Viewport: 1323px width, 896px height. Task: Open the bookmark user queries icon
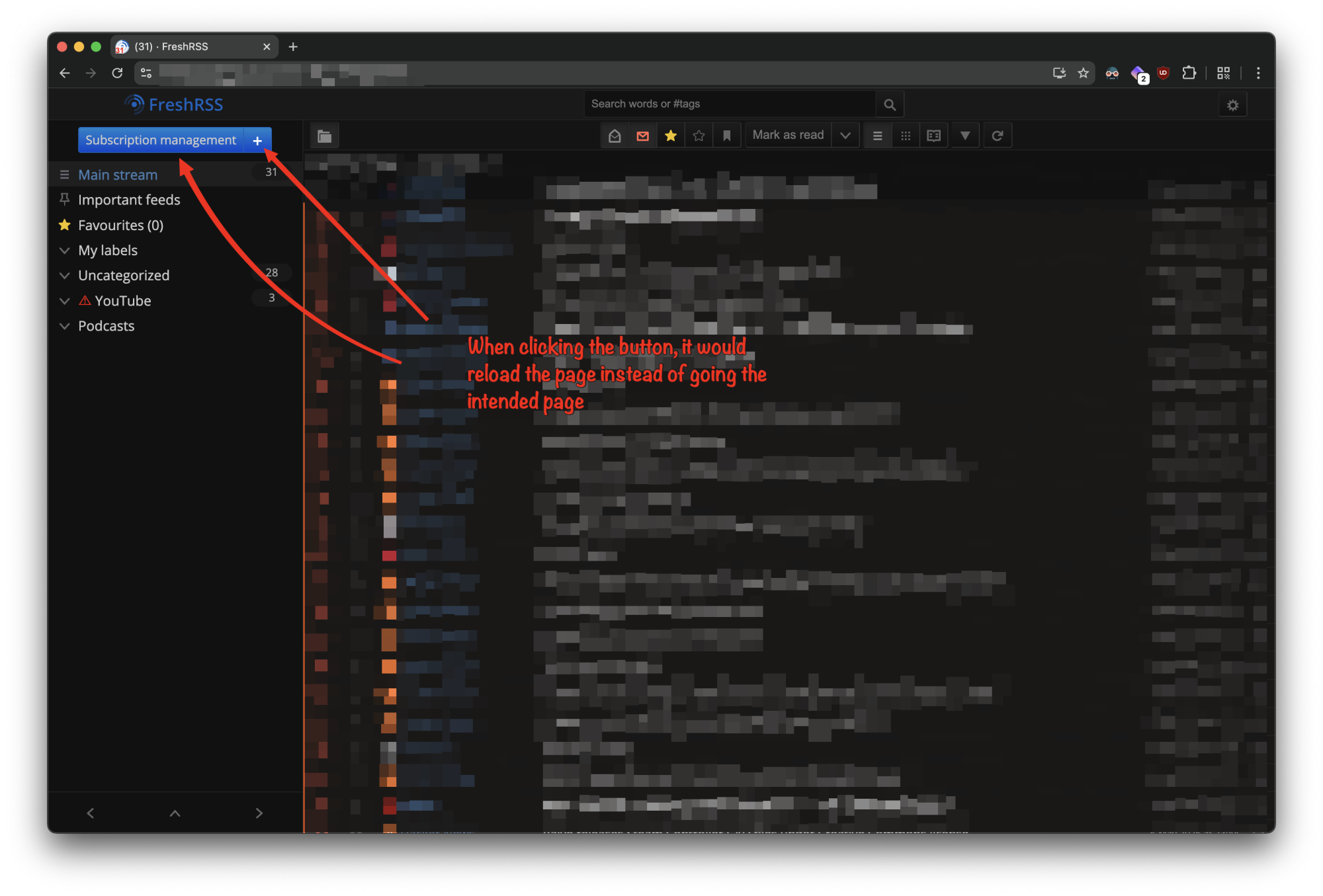point(726,136)
